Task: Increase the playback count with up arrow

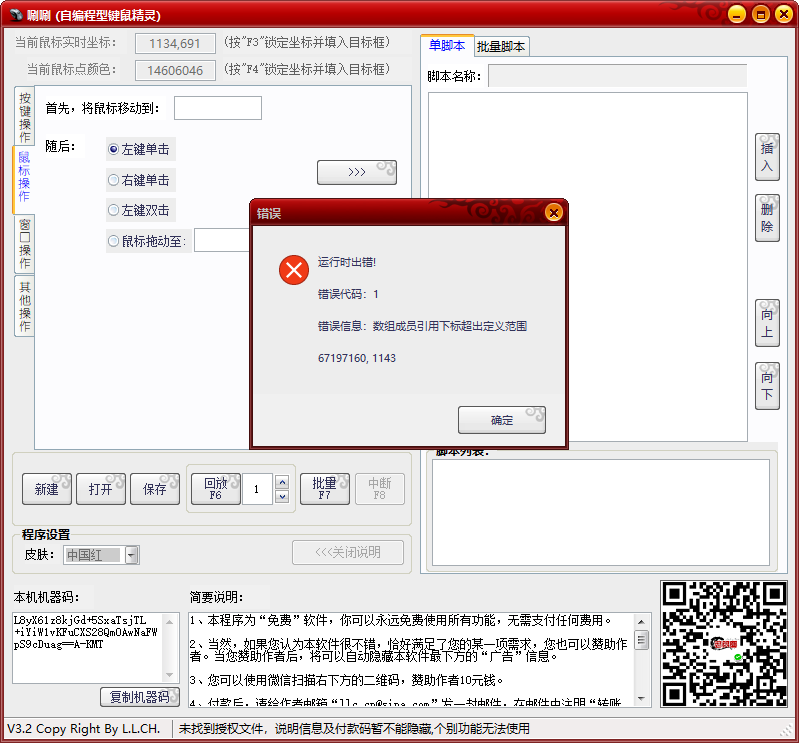Action: pos(281,482)
